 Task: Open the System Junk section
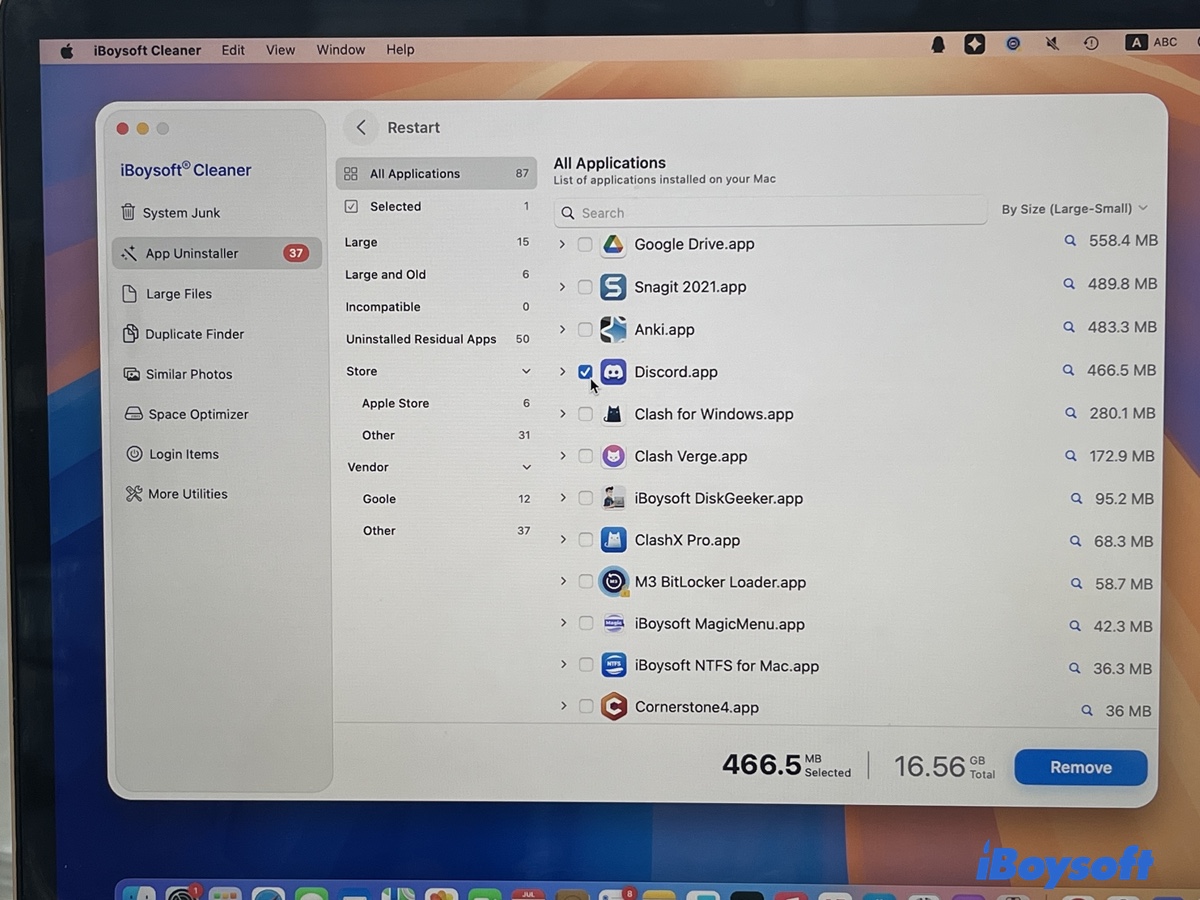pos(170,213)
